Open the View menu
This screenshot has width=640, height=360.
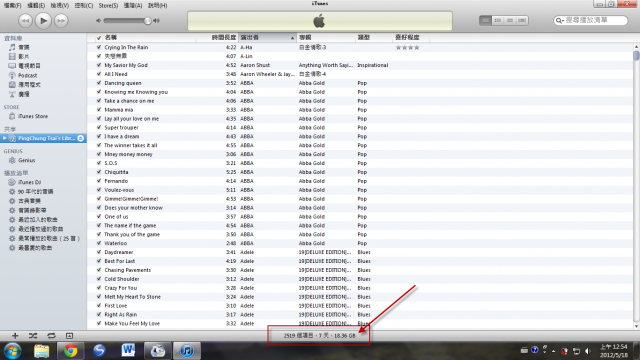[x=60, y=5]
